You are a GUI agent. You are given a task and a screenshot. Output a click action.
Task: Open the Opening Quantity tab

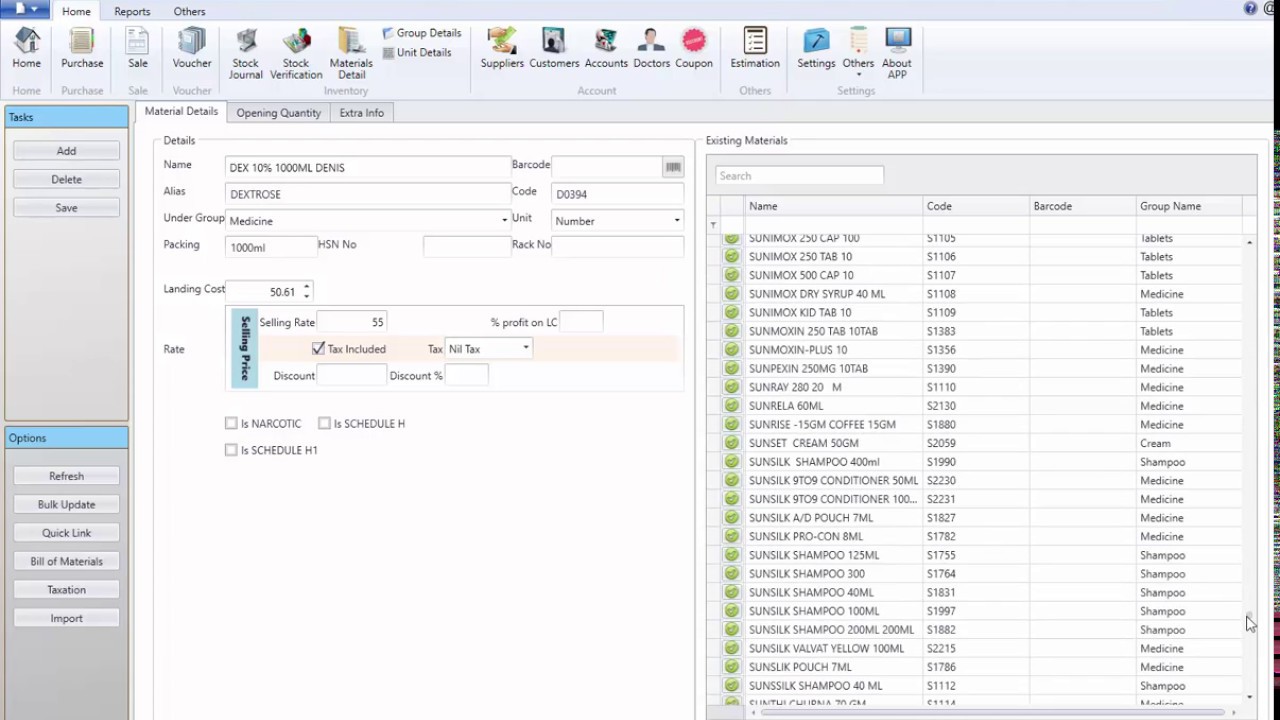pyautogui.click(x=278, y=113)
